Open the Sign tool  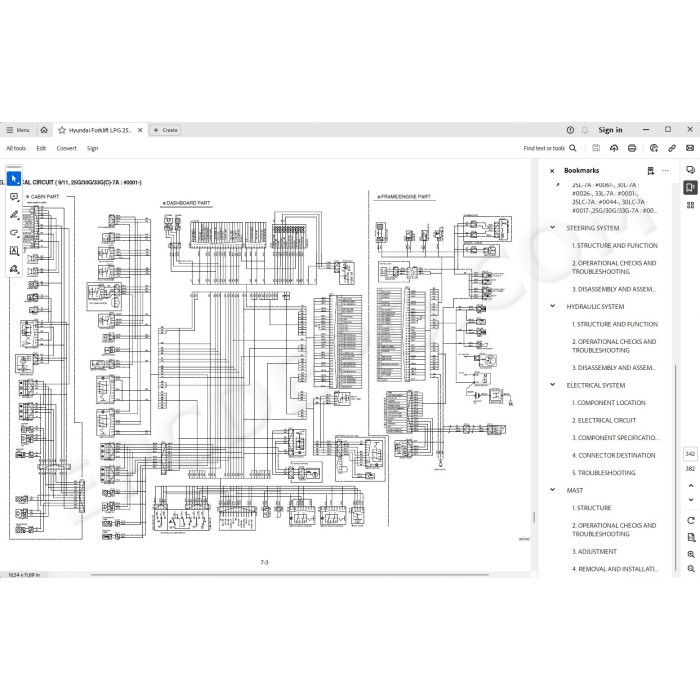coord(92,148)
